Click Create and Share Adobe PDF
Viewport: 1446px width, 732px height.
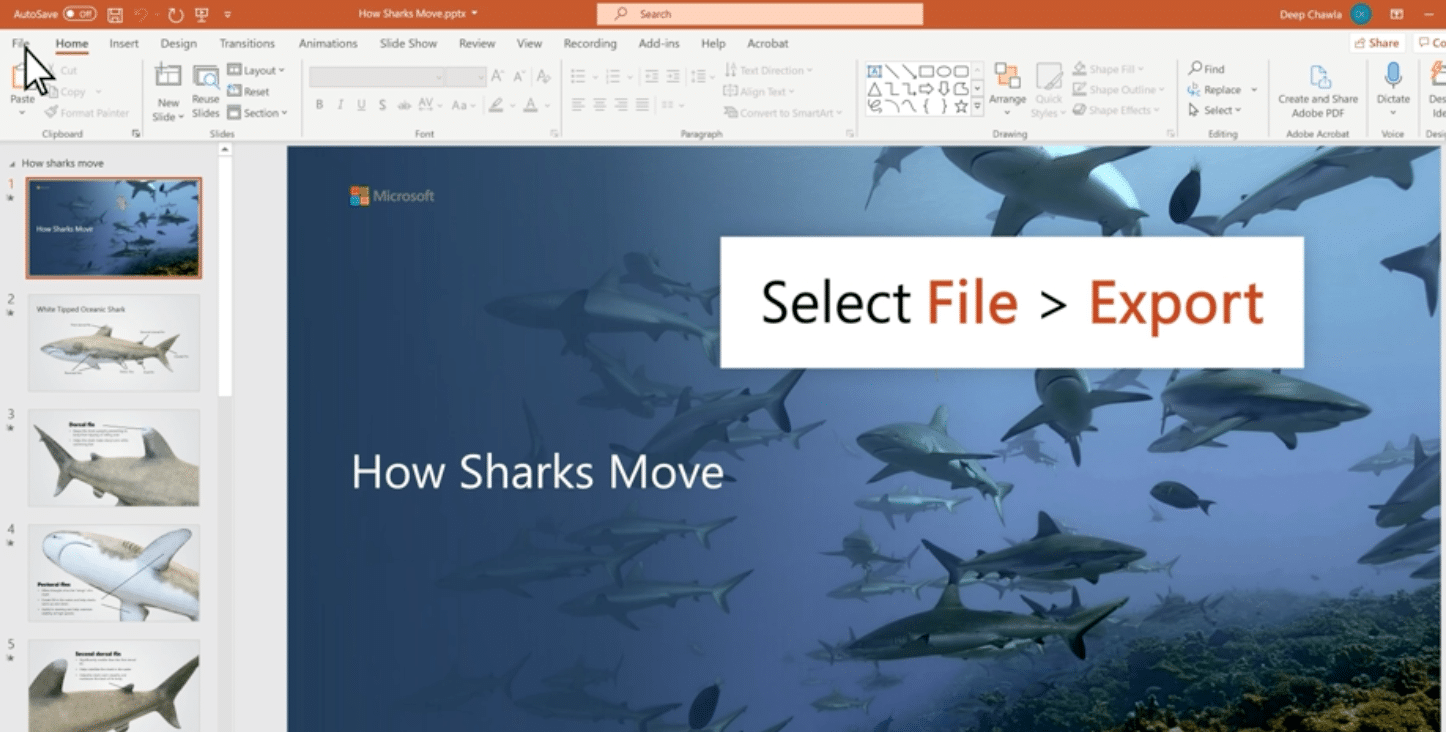[x=1318, y=91]
